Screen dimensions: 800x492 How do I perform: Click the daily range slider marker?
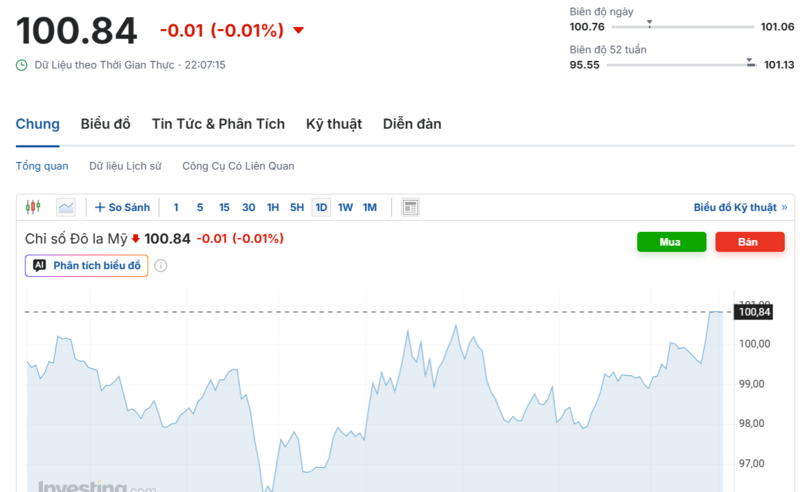click(649, 24)
